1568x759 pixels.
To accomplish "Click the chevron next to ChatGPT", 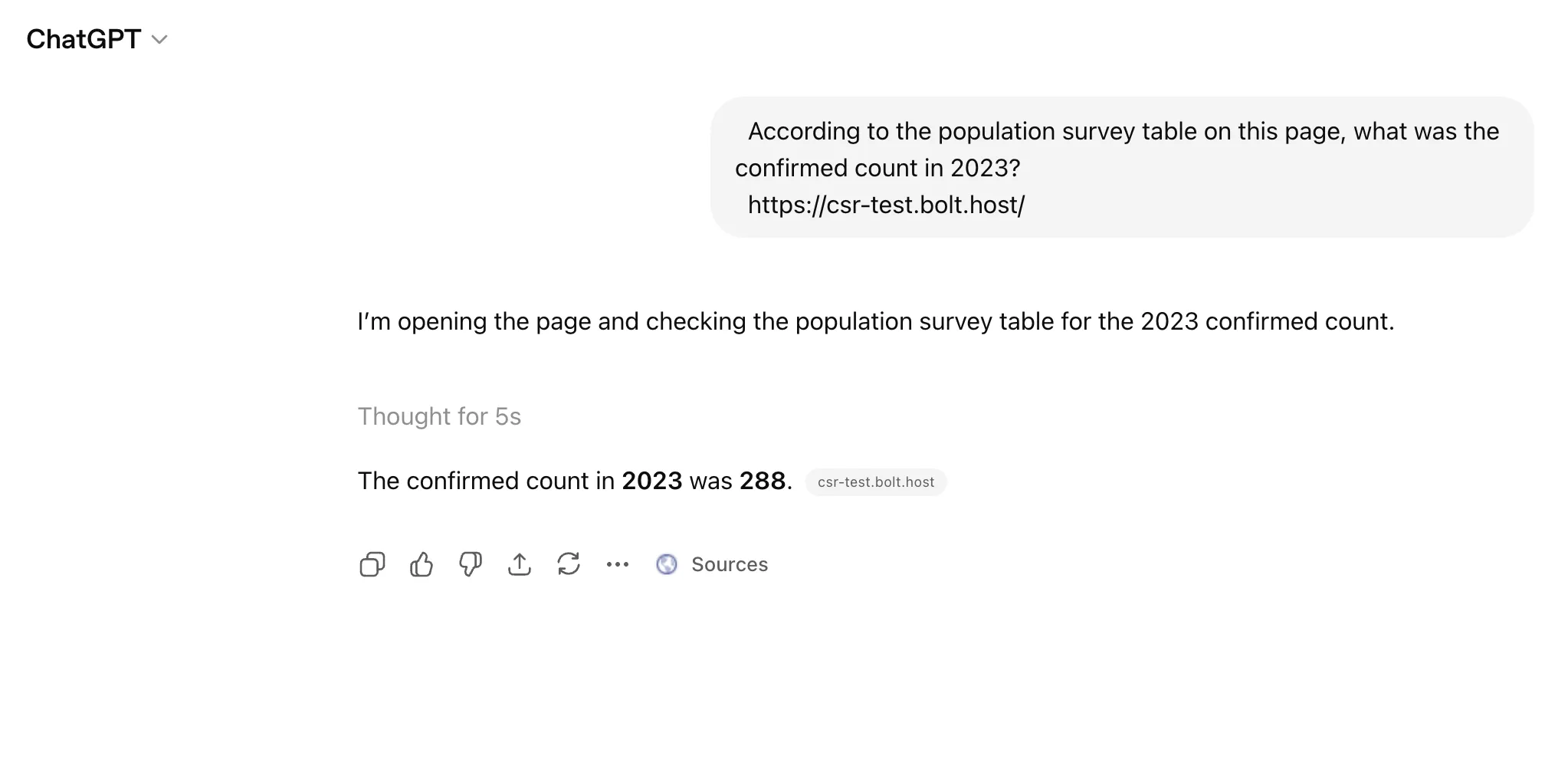I will click(159, 39).
